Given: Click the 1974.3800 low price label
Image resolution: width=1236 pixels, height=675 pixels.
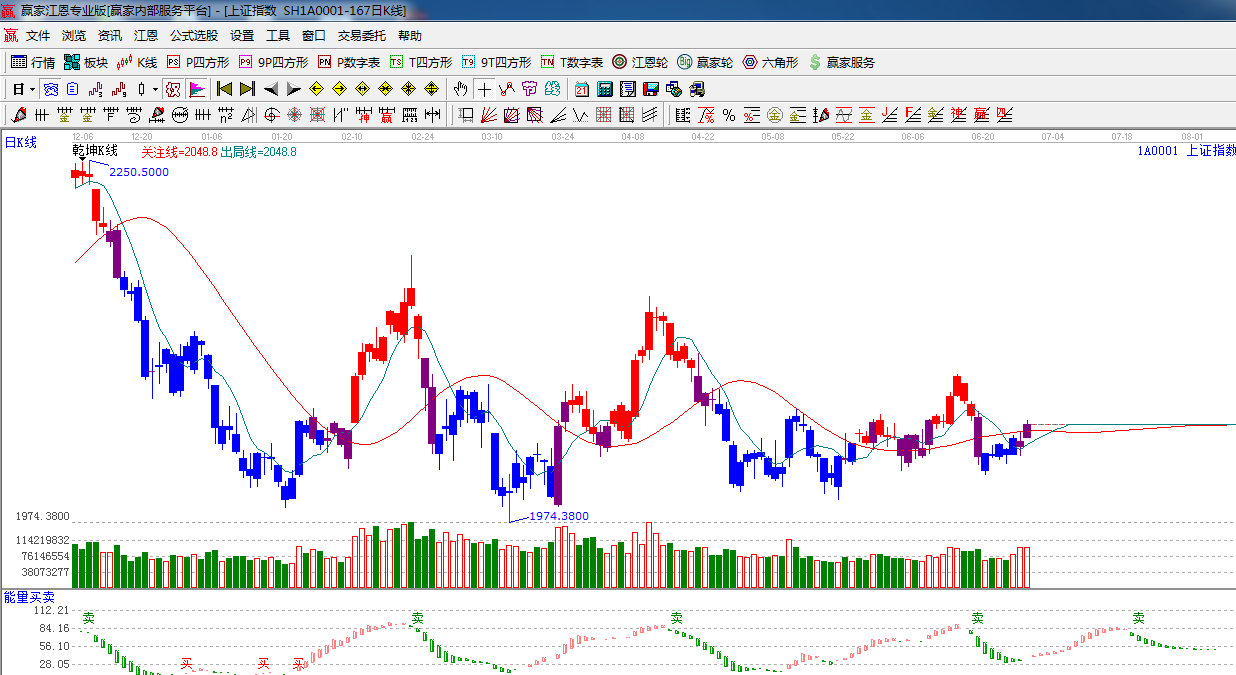Looking at the screenshot, I should pos(558,516).
